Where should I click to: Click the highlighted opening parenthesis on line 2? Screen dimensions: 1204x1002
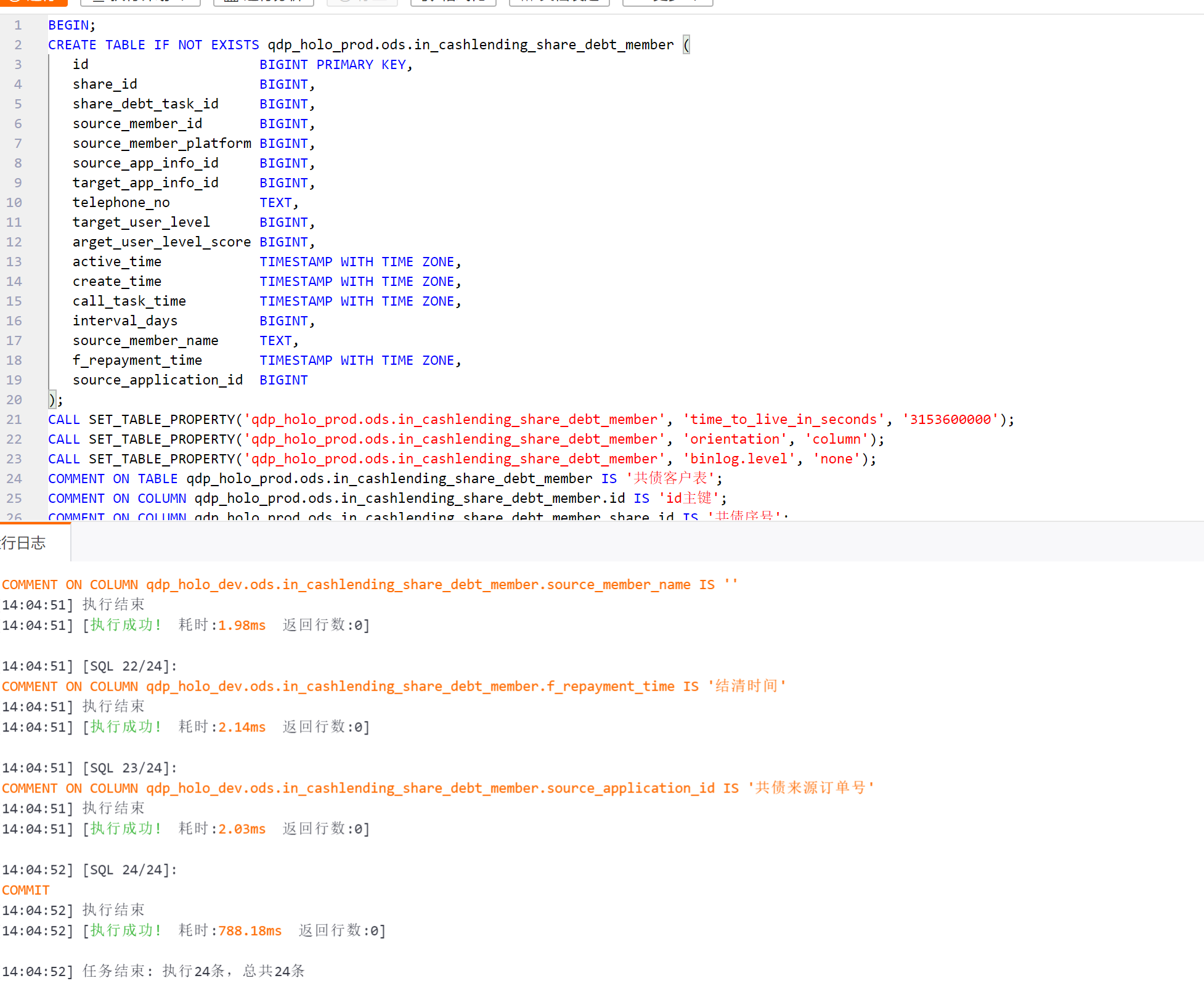tap(686, 45)
